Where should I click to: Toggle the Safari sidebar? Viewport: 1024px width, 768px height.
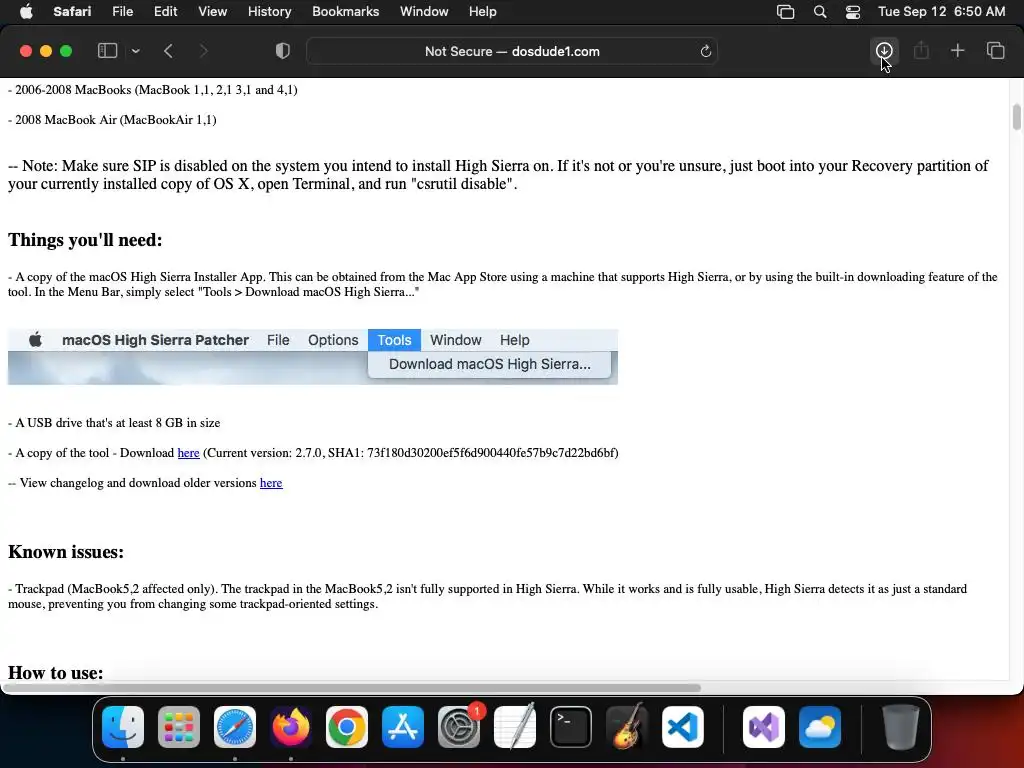(107, 51)
